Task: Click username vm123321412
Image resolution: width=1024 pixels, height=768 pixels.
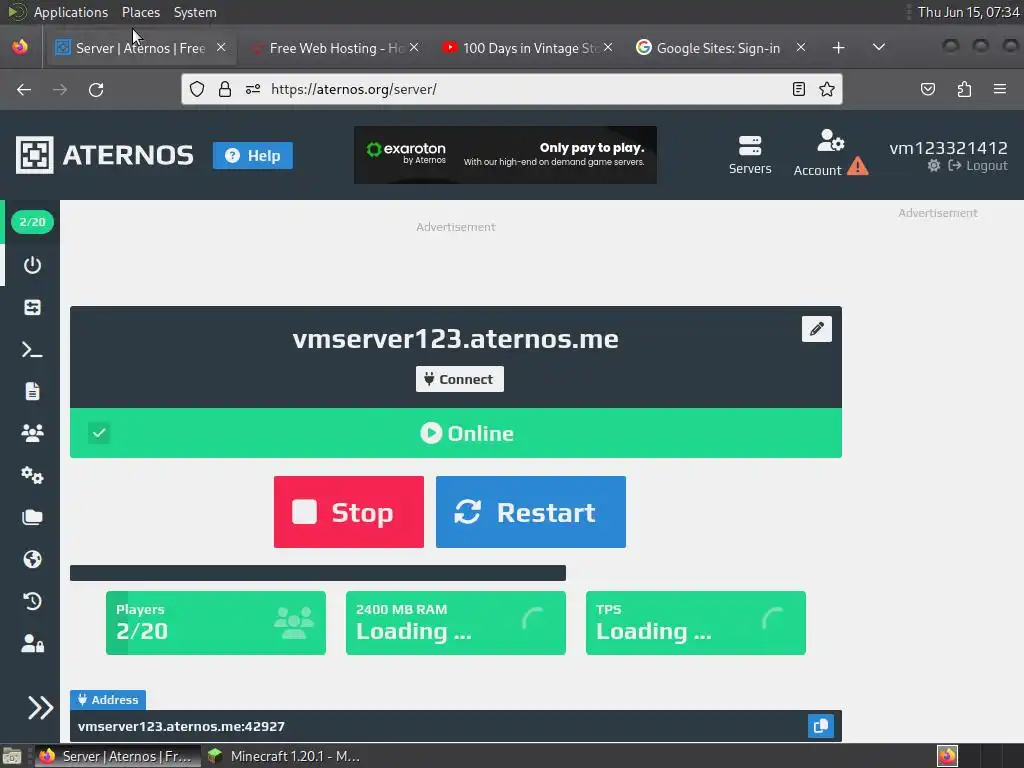Action: (948, 148)
